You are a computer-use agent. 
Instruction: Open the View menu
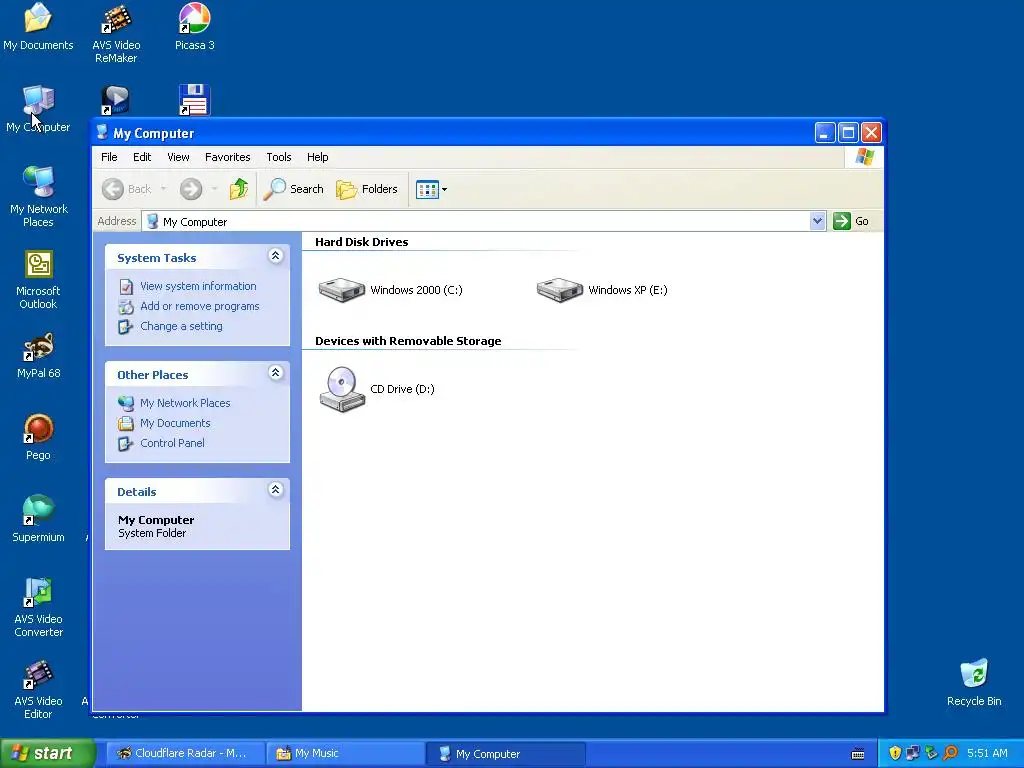pyautogui.click(x=178, y=157)
